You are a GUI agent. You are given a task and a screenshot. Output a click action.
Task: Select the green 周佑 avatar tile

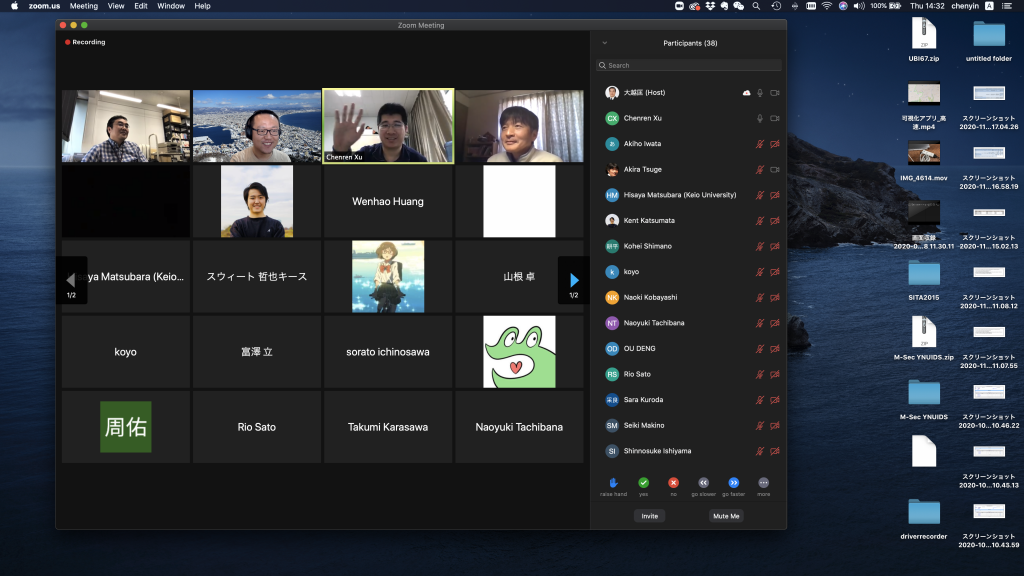click(x=126, y=427)
